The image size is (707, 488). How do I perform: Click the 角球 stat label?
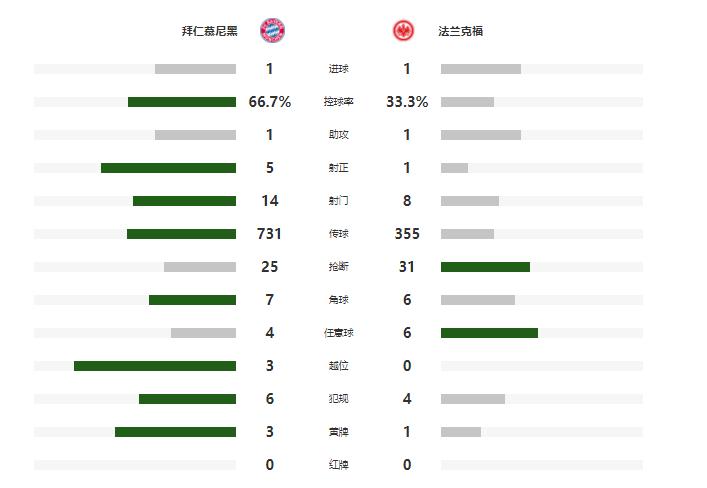(338, 300)
